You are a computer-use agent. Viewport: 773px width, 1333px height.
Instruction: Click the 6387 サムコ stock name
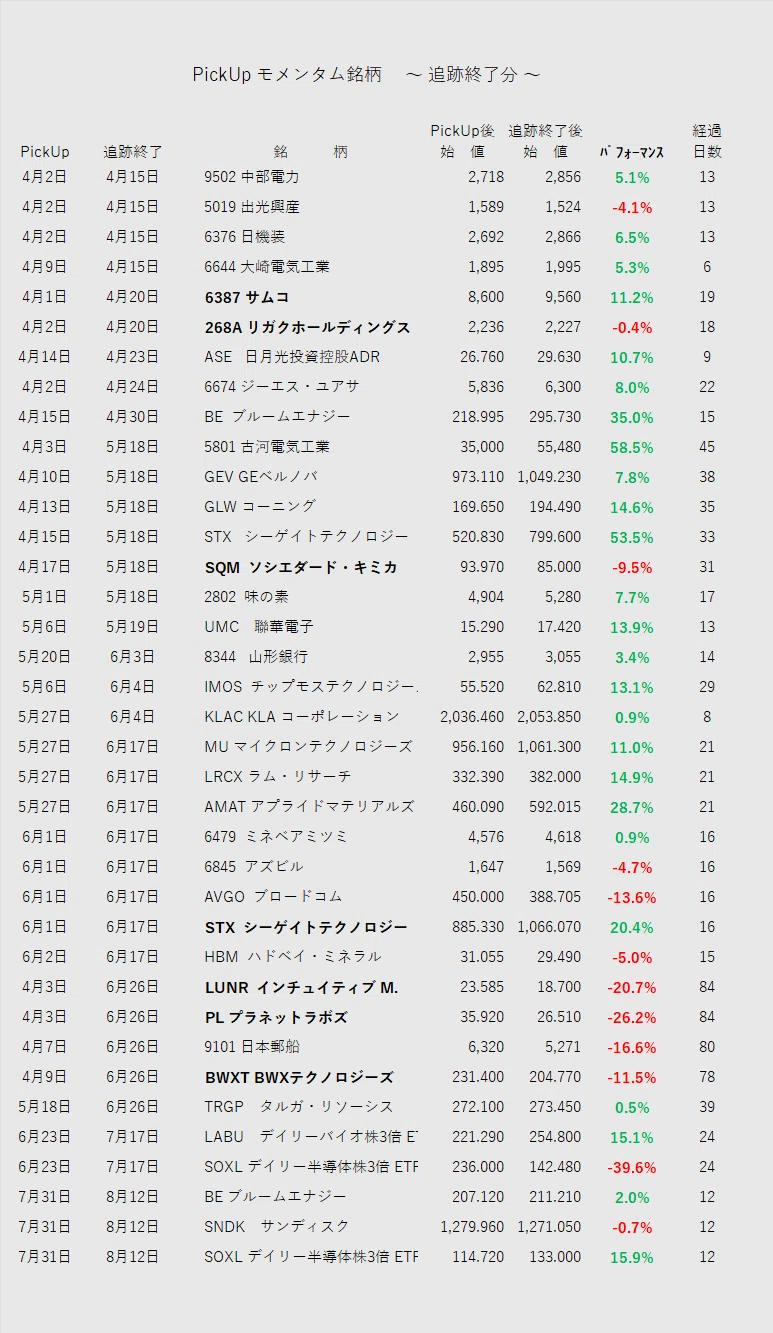coord(247,297)
